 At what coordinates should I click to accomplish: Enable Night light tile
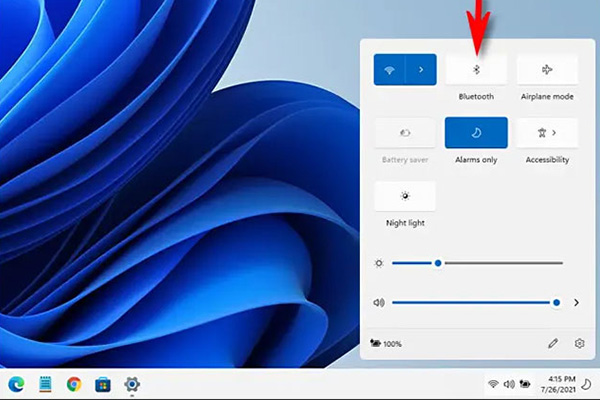click(x=405, y=196)
